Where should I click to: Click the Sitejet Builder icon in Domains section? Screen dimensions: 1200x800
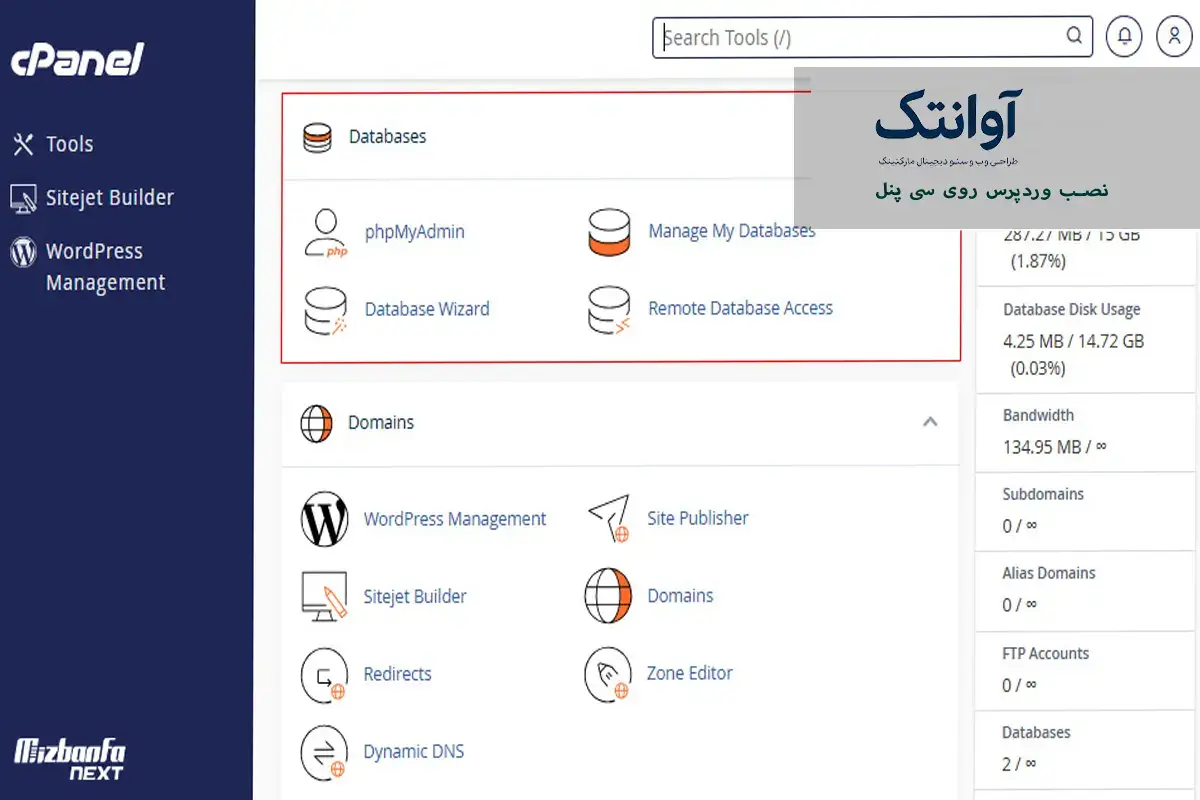324,597
